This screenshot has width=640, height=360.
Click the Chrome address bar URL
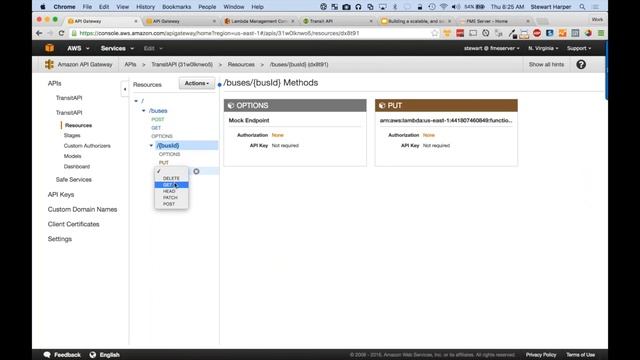click(219, 33)
